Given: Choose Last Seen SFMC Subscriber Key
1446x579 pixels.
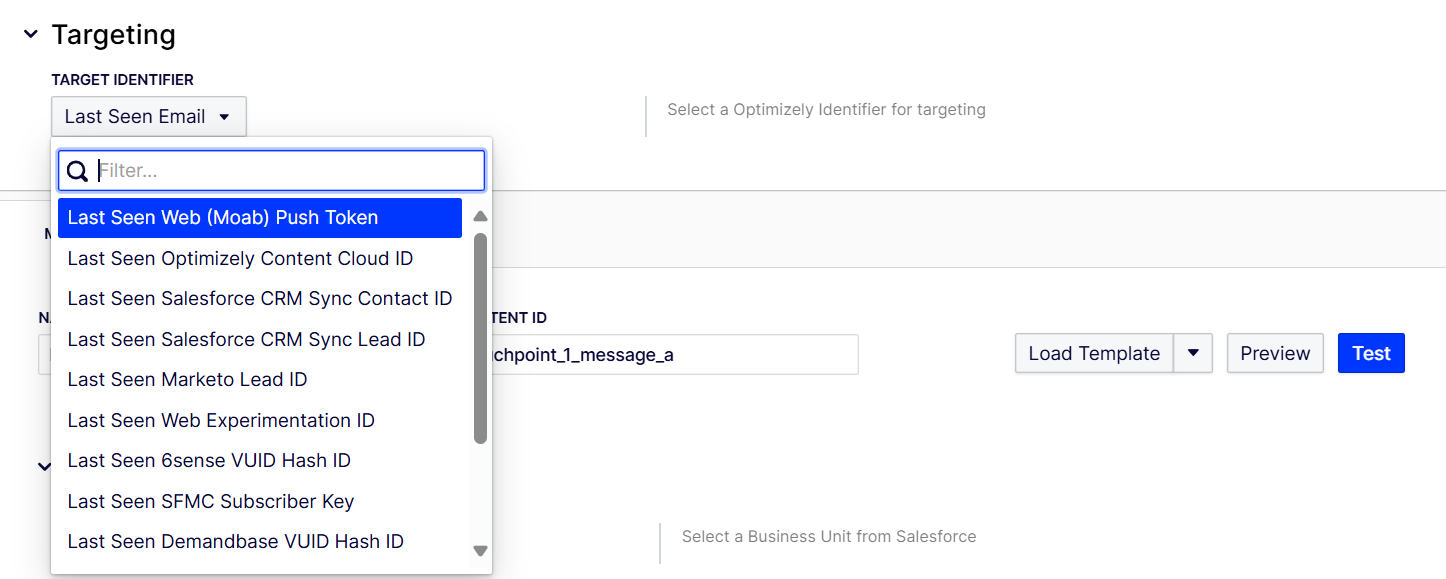Looking at the screenshot, I should click(260, 501).
